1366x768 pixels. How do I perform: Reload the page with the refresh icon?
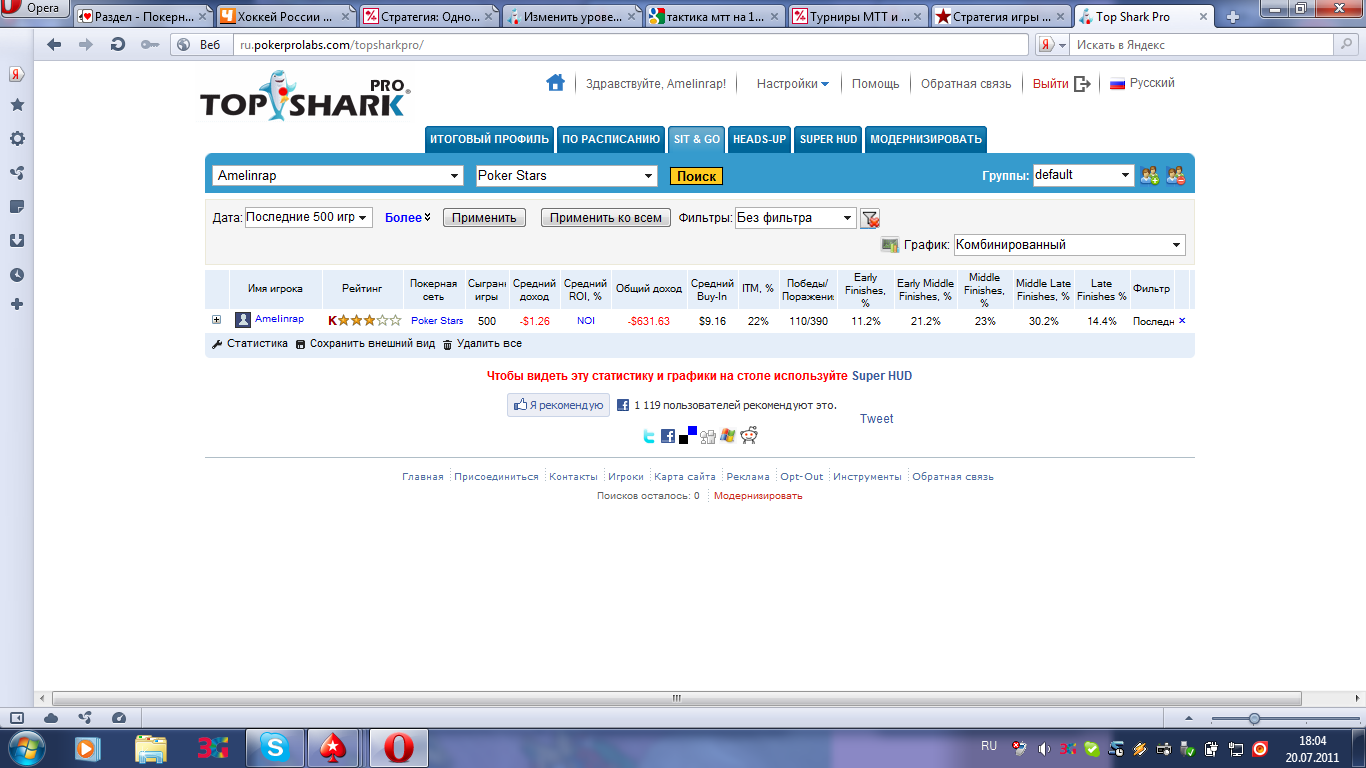pos(118,44)
